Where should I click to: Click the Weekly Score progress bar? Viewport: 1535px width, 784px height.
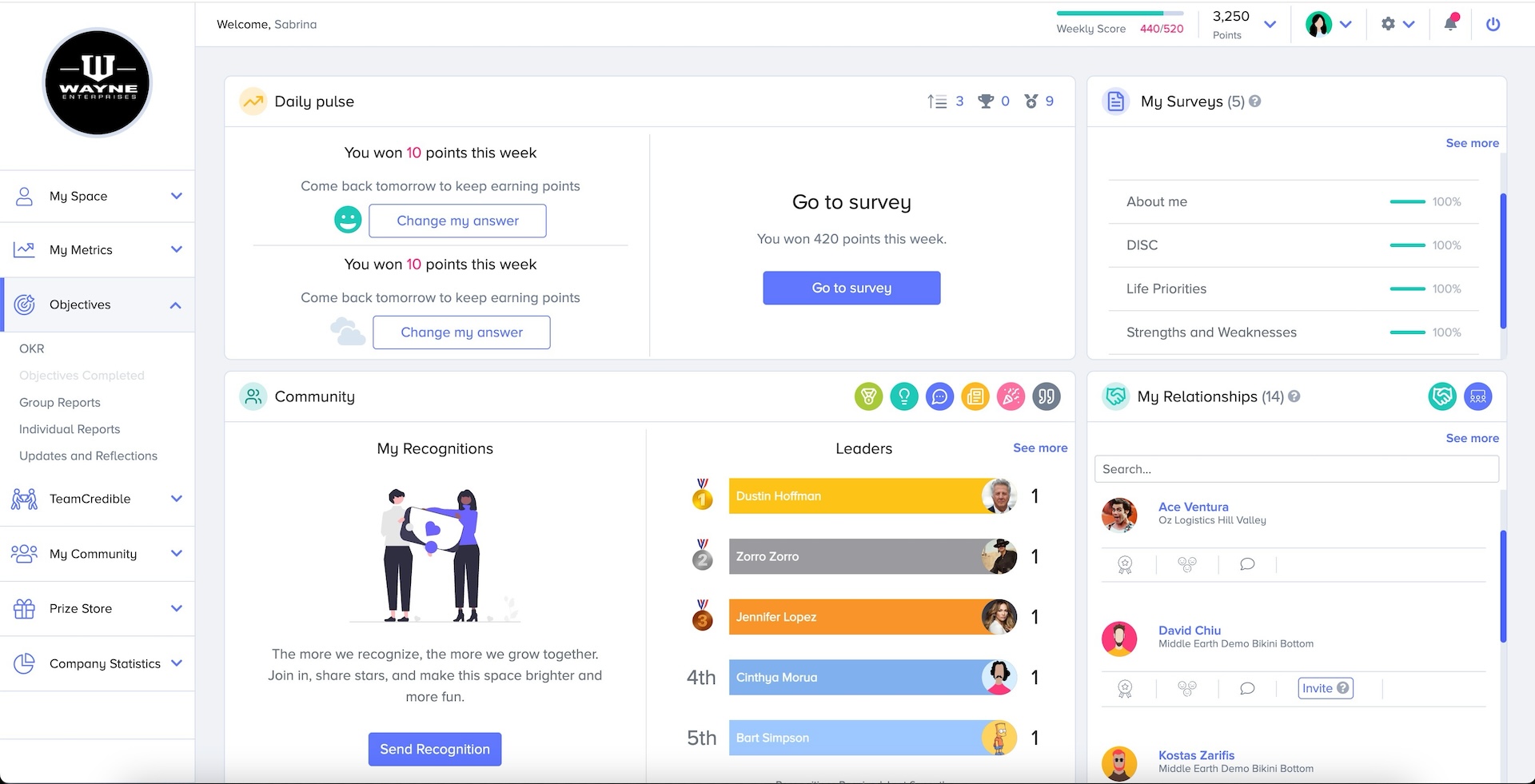pyautogui.click(x=1119, y=13)
